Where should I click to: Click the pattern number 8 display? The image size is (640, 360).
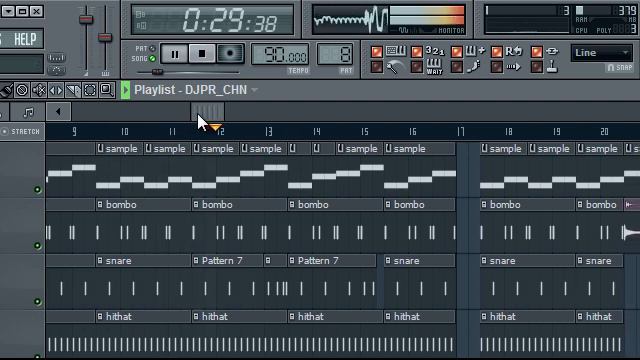coord(335,54)
